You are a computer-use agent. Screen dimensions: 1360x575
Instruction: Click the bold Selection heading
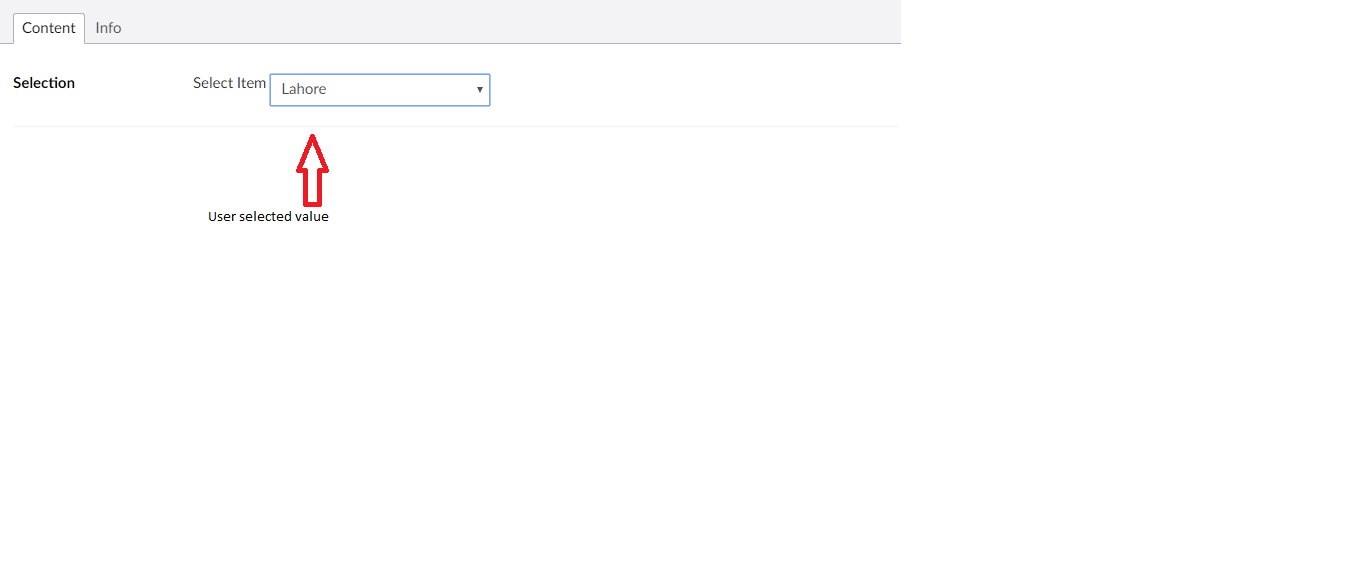coord(44,83)
